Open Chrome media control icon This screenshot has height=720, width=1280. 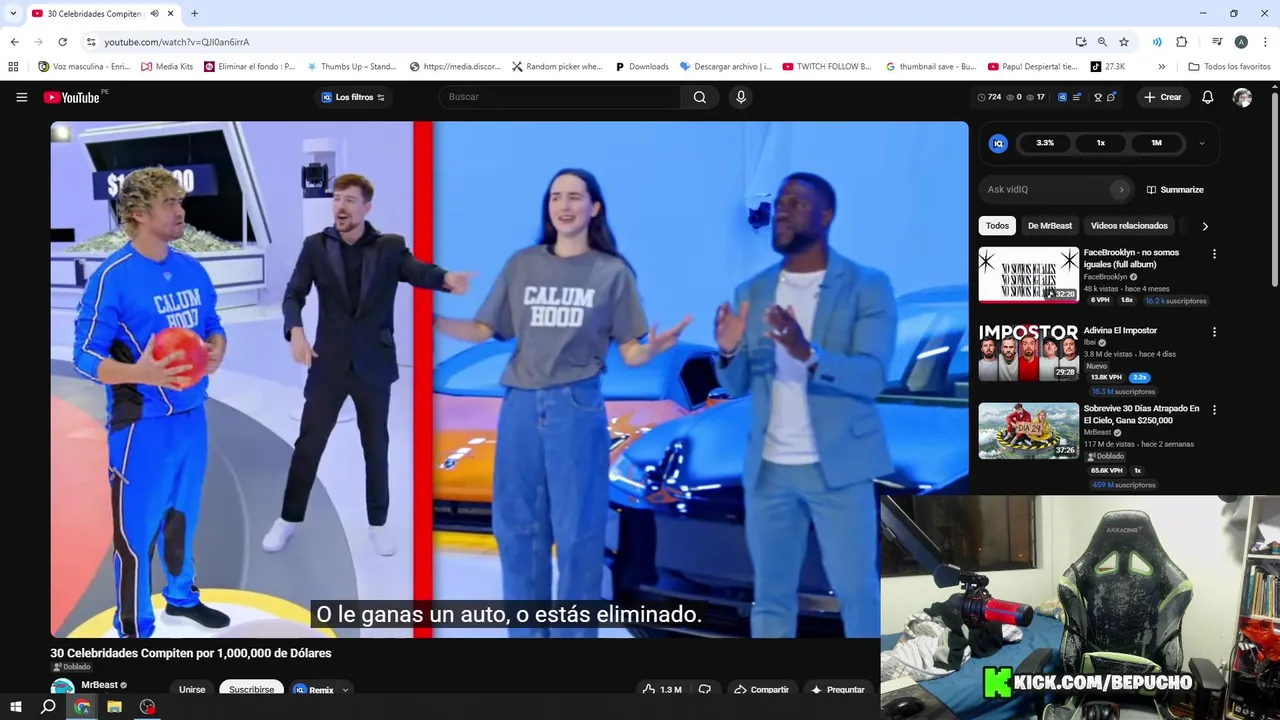(1217, 42)
